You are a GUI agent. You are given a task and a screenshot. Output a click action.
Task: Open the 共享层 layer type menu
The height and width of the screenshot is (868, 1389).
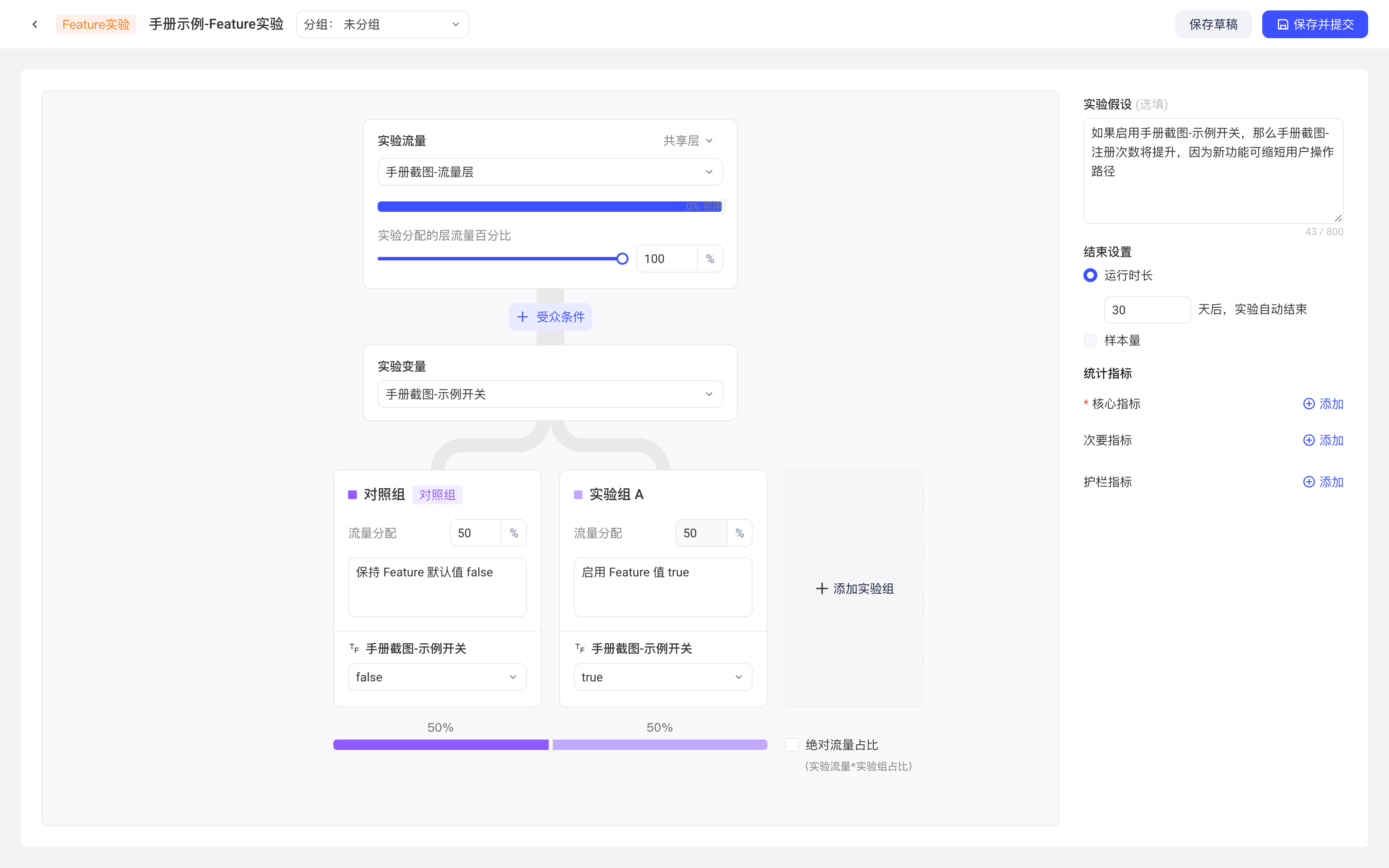coord(688,141)
